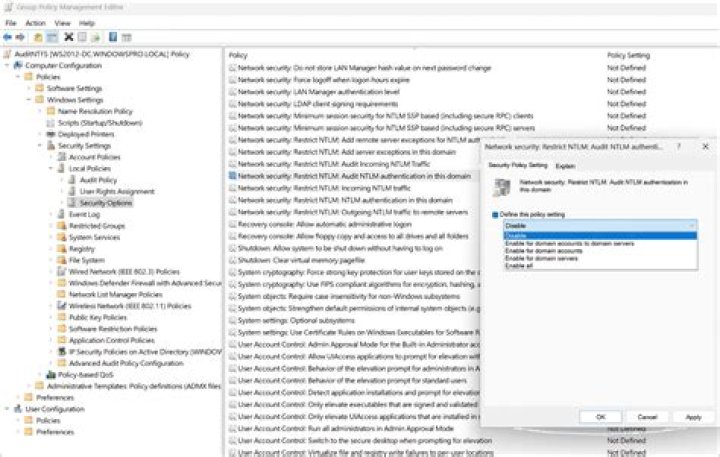Toggle the Show/Hide Action Pane toolbar icon

point(126,37)
